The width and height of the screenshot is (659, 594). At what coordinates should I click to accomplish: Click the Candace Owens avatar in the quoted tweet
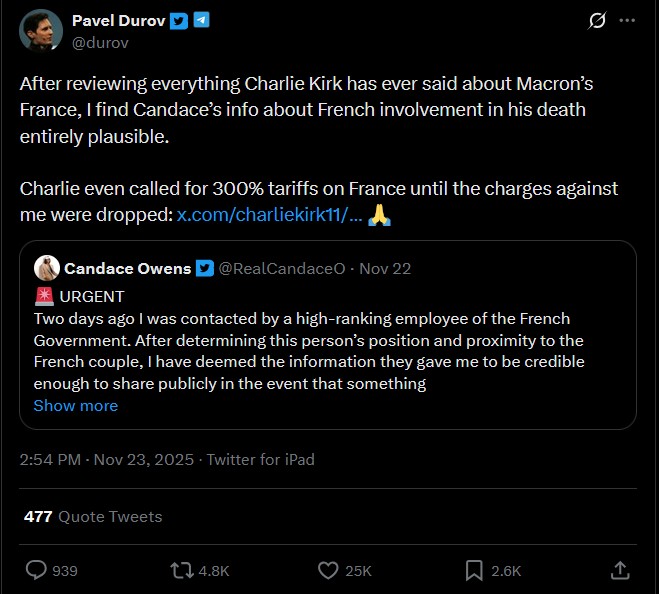pyautogui.click(x=46, y=268)
